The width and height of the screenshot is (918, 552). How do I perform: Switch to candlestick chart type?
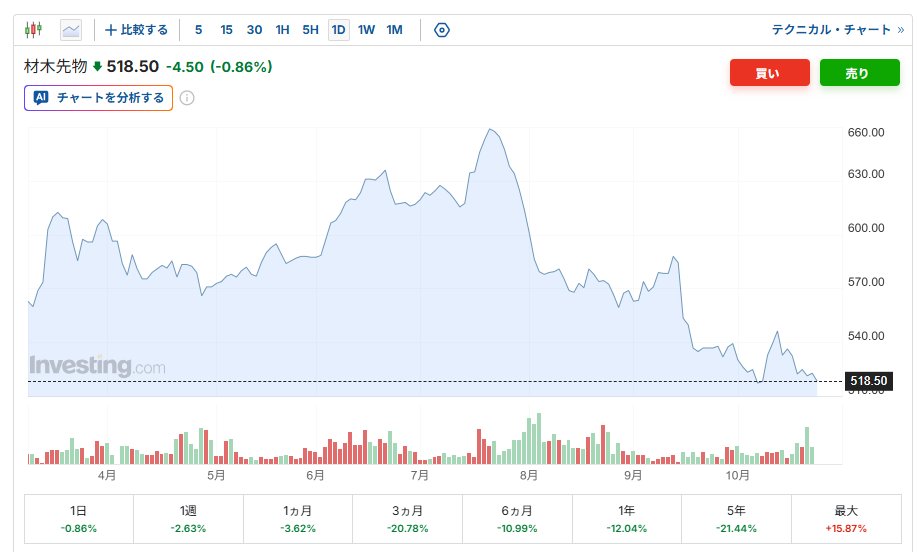[33, 29]
